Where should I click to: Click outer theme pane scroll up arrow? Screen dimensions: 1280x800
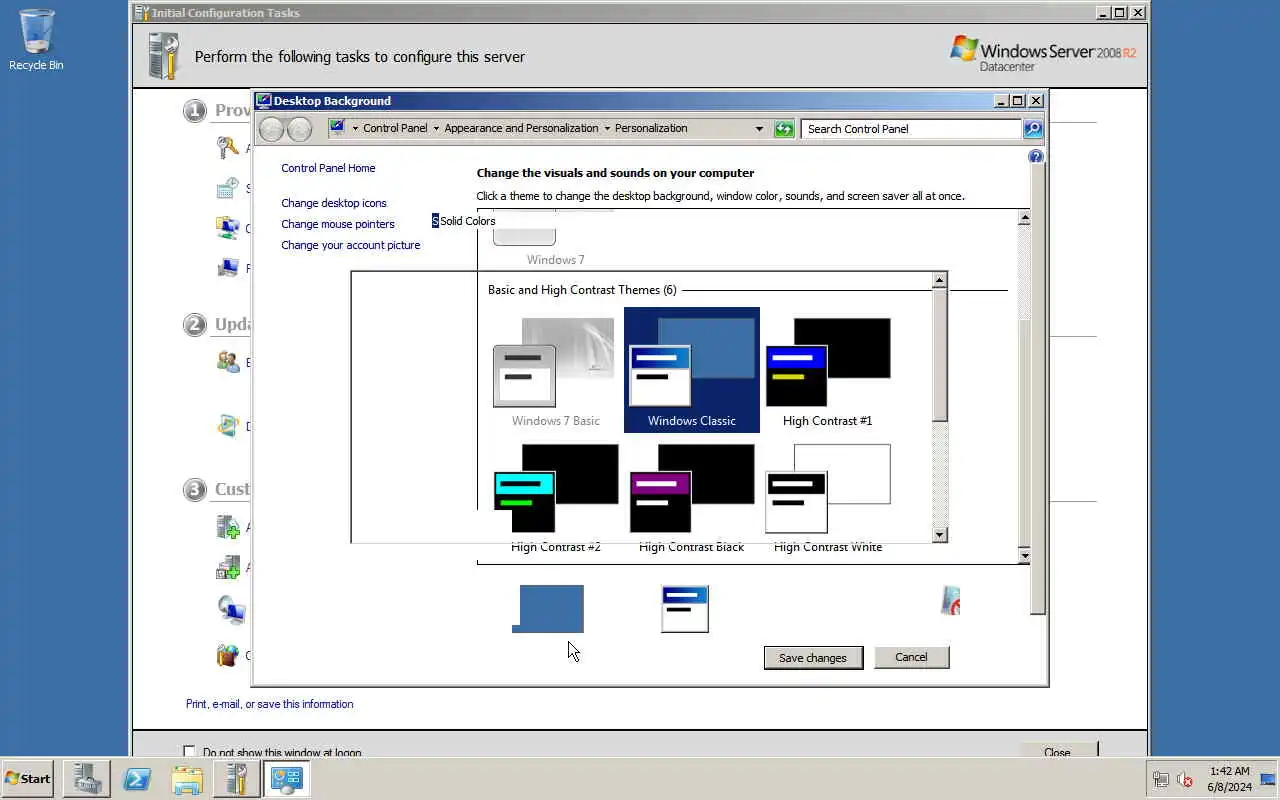tap(1024, 218)
